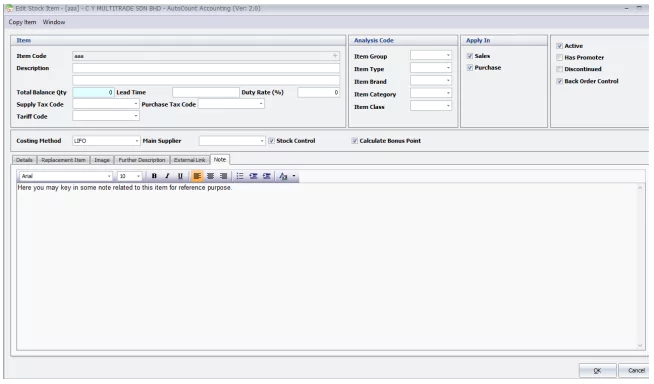Click the second Description line field
Viewport: 654px width, 384px height.
(x=206, y=80)
